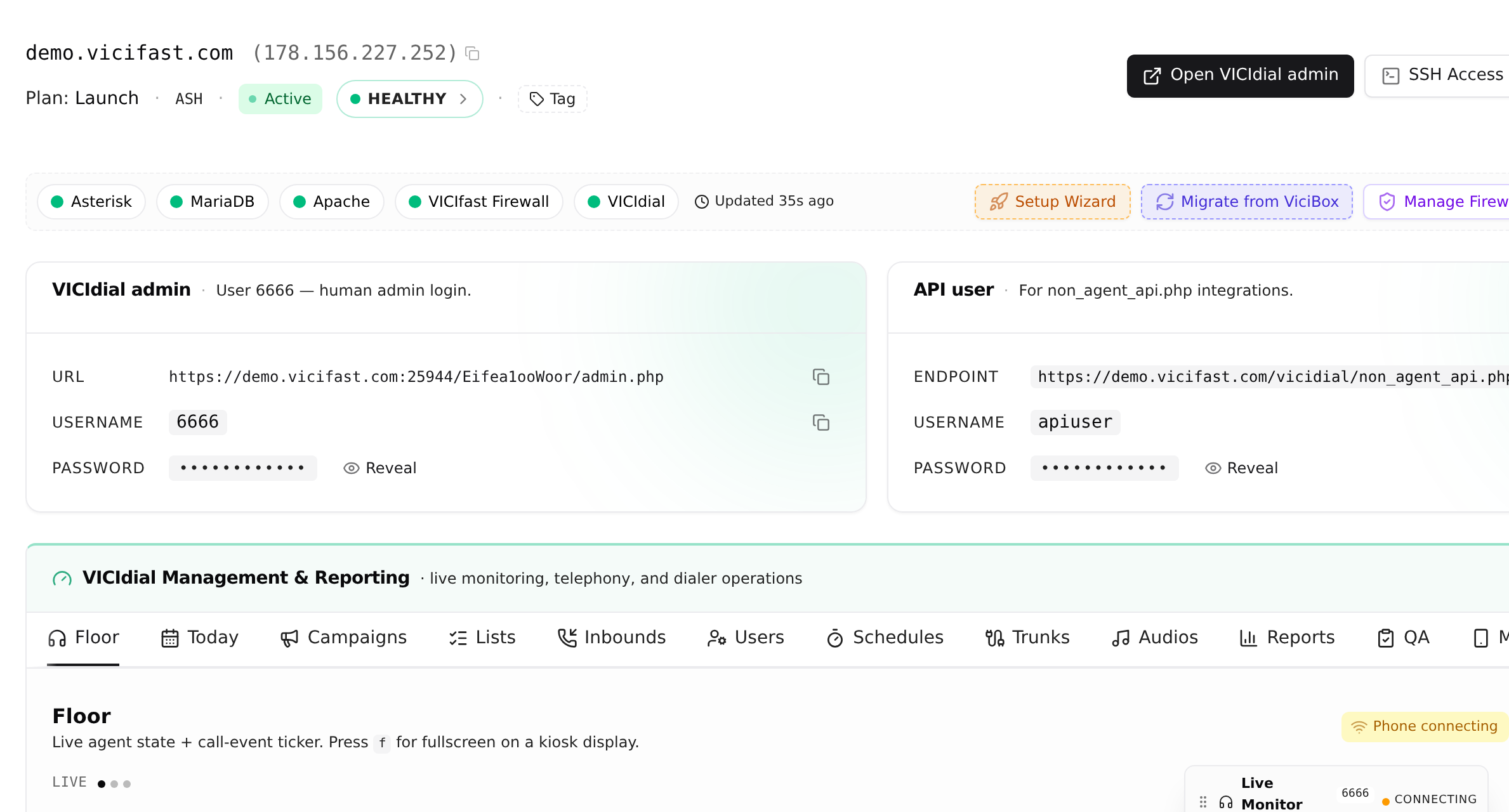Click the VICIfast Firewall status chip
The height and width of the screenshot is (812, 1509).
pos(479,202)
